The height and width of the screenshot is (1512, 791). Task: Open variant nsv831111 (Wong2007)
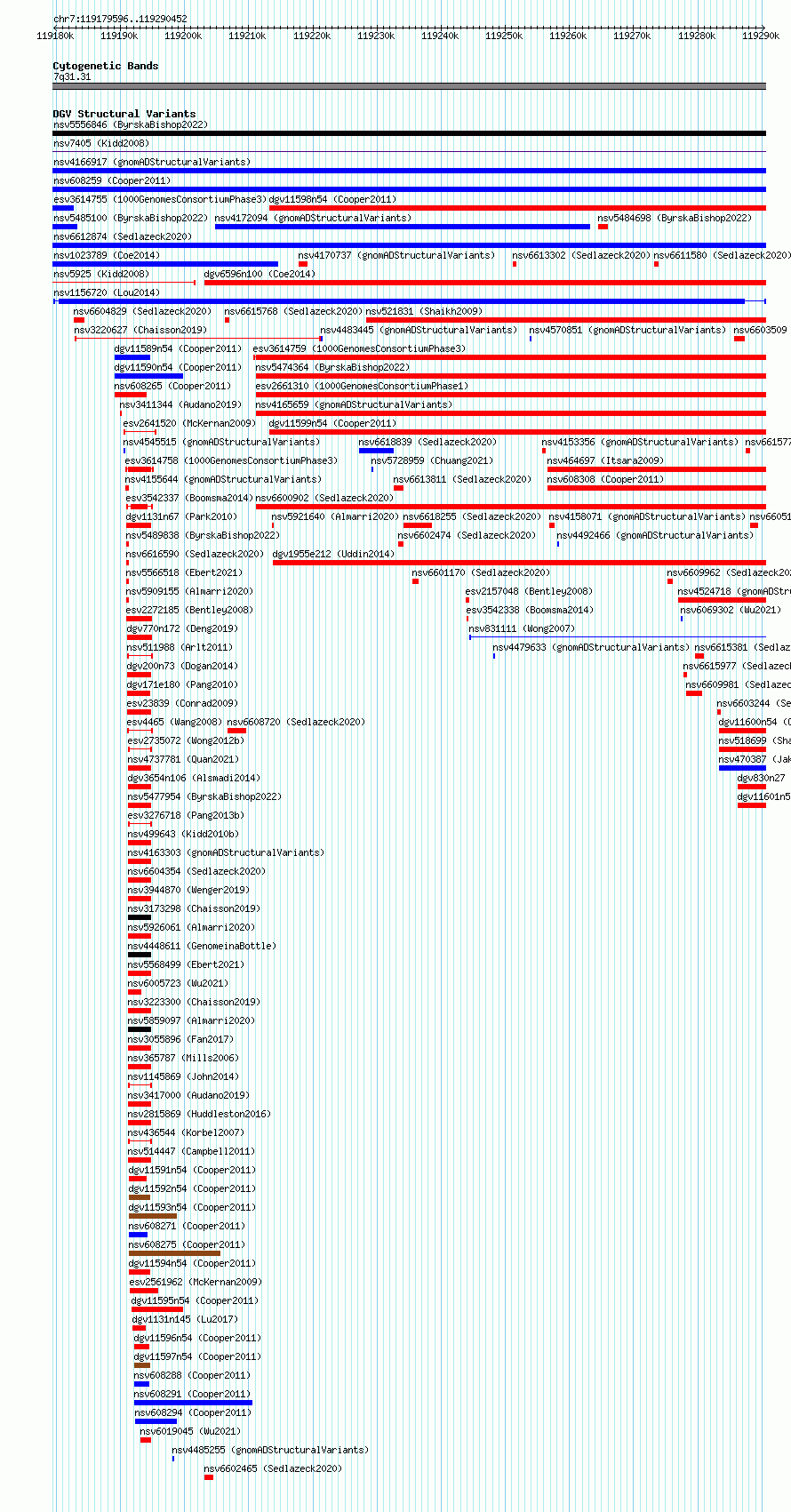point(523,628)
